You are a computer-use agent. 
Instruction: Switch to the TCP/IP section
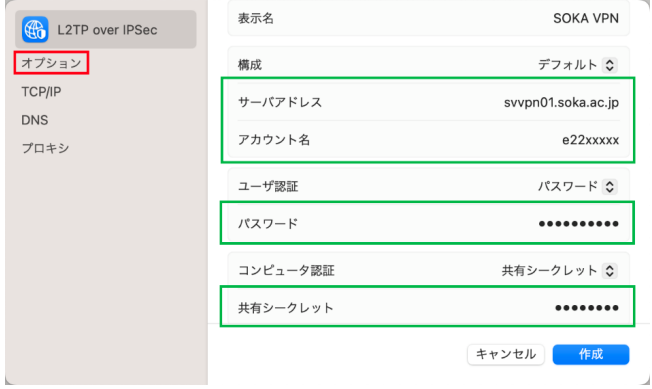41,91
